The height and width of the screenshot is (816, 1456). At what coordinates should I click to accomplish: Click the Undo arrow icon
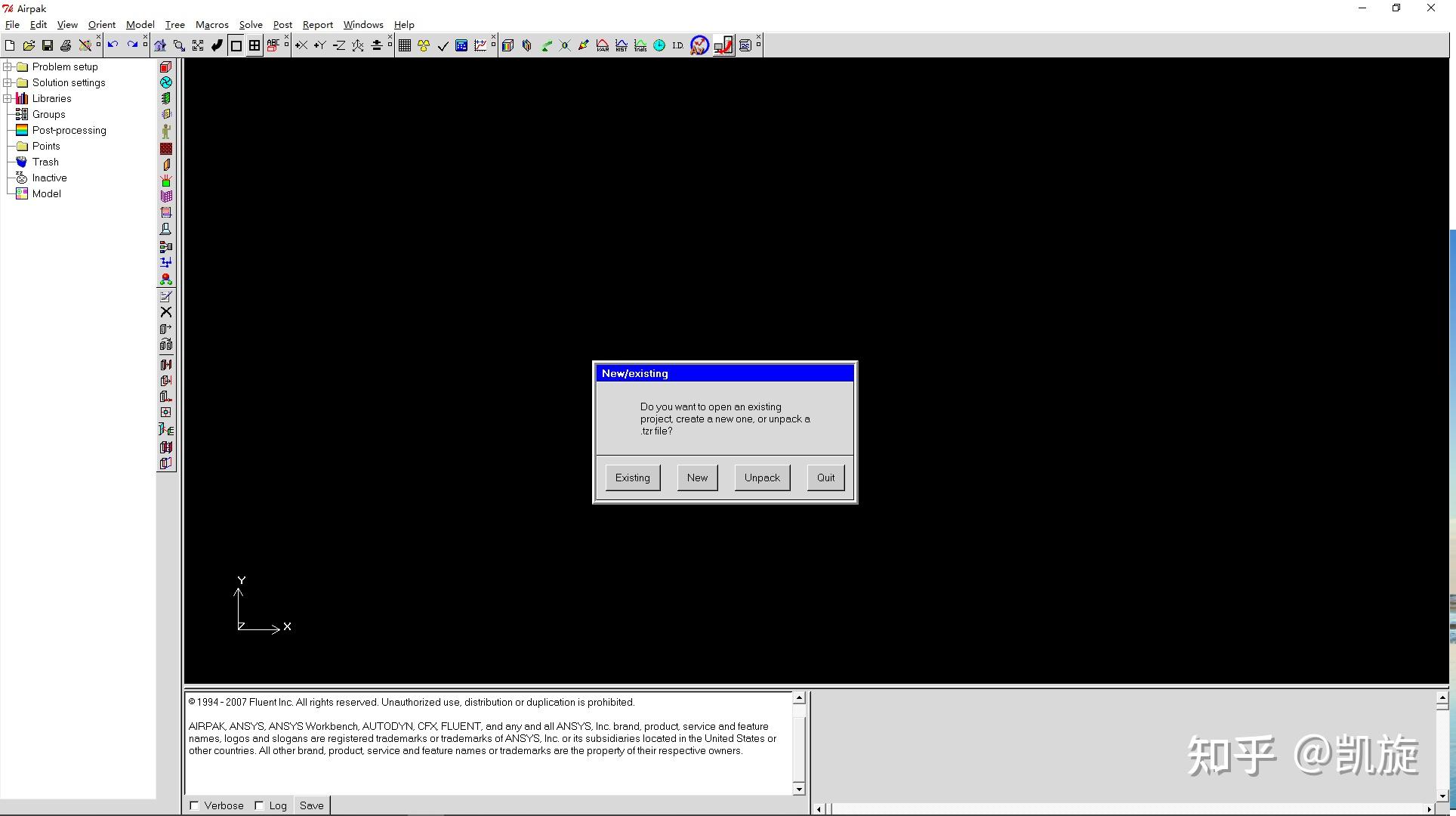point(113,45)
